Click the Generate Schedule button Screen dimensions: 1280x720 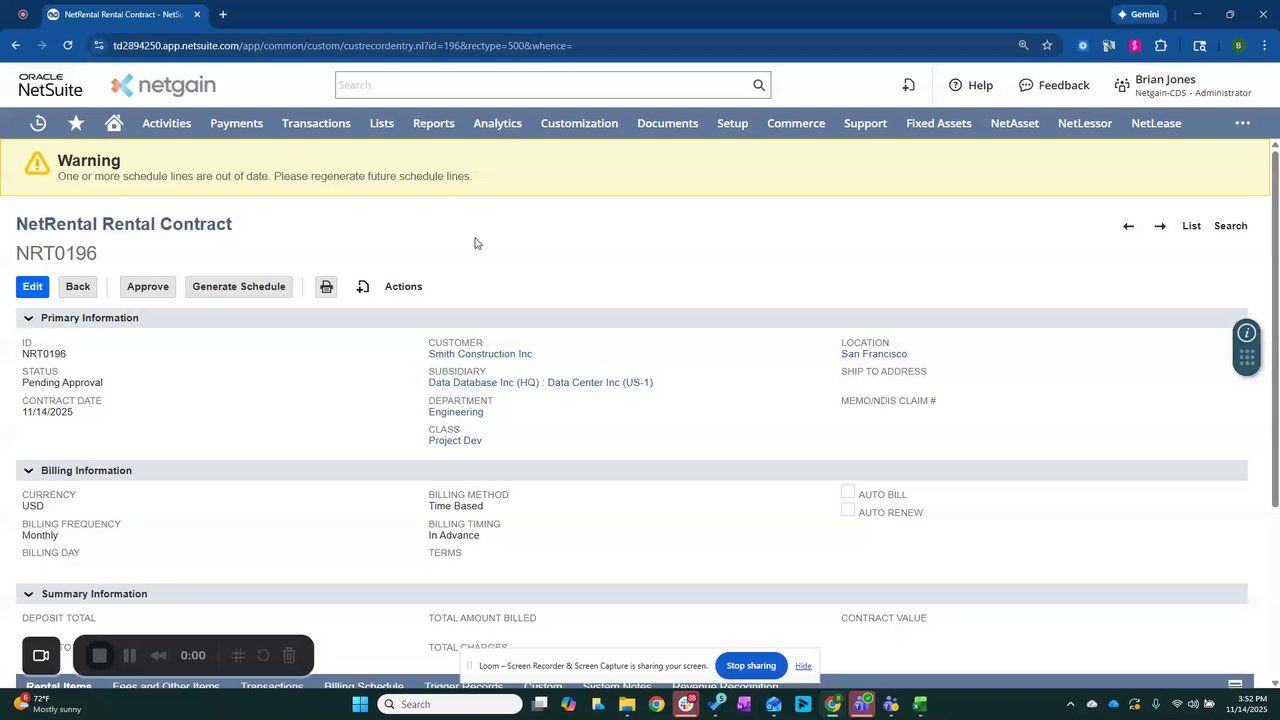tap(239, 287)
